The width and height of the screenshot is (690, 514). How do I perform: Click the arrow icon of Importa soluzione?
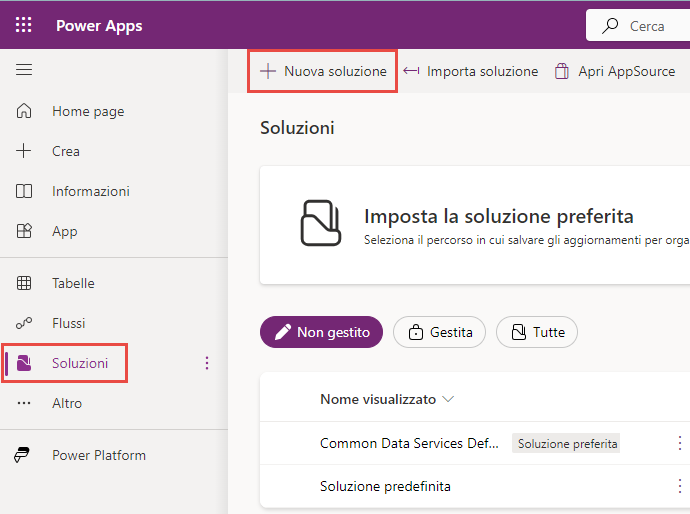coord(411,70)
